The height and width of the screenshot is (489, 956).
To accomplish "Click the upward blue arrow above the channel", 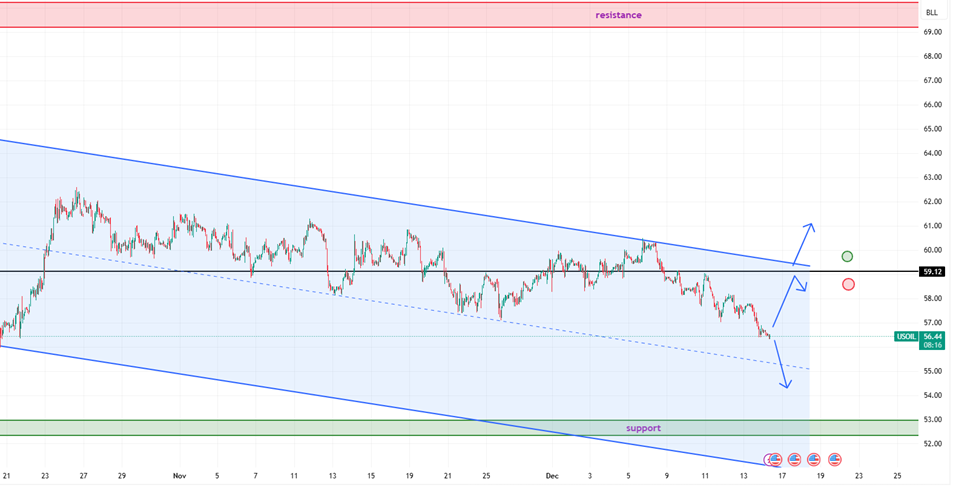I will pyautogui.click(x=803, y=243).
